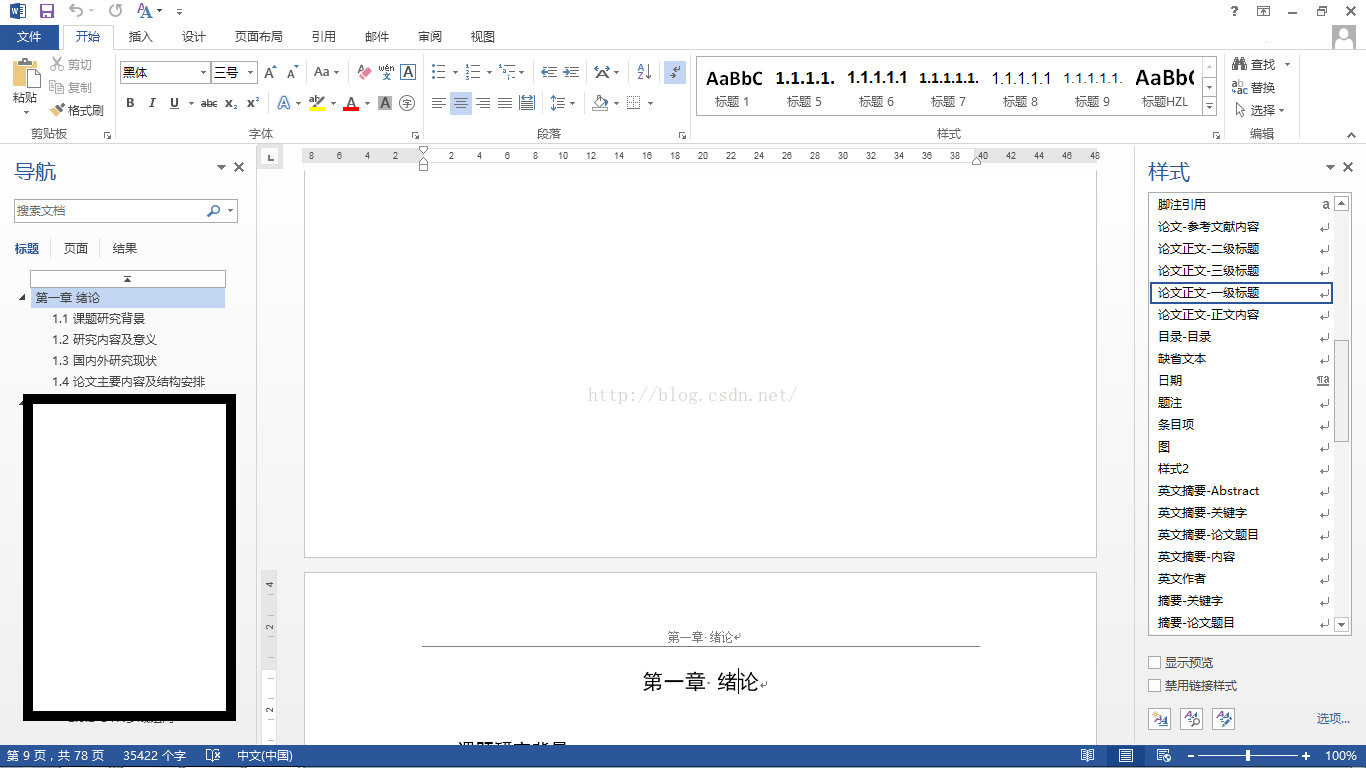Viewport: 1366px width, 768px height.
Task: Undo the last action
Action: (77, 11)
